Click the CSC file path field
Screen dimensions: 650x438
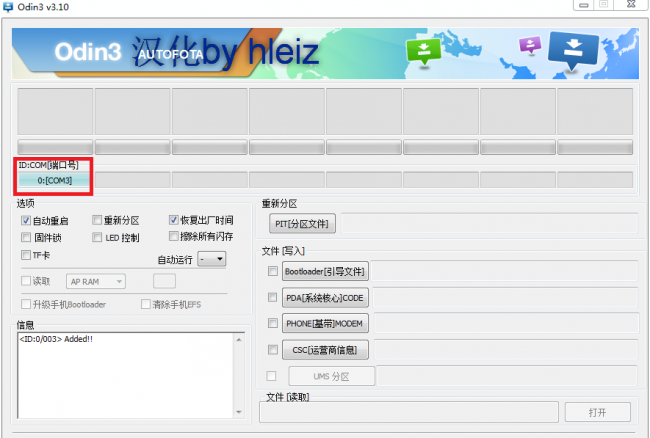[x=506, y=350]
